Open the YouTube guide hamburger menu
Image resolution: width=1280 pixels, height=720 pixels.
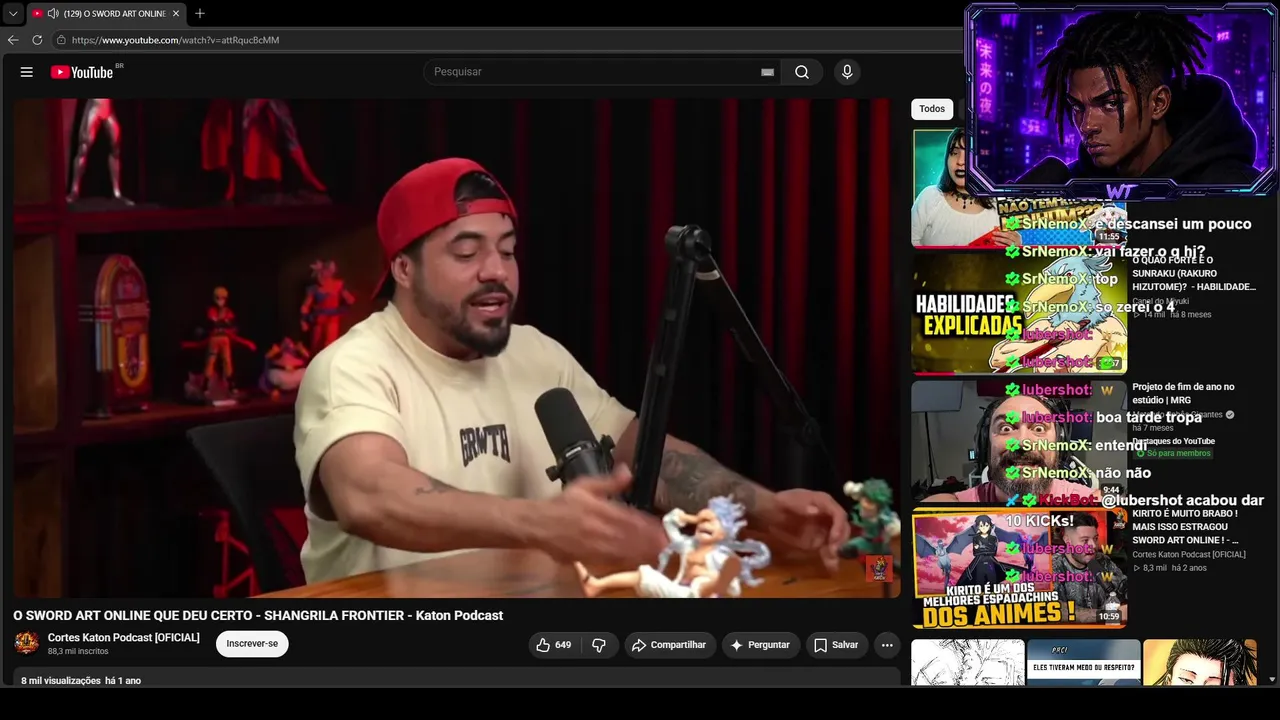point(27,72)
